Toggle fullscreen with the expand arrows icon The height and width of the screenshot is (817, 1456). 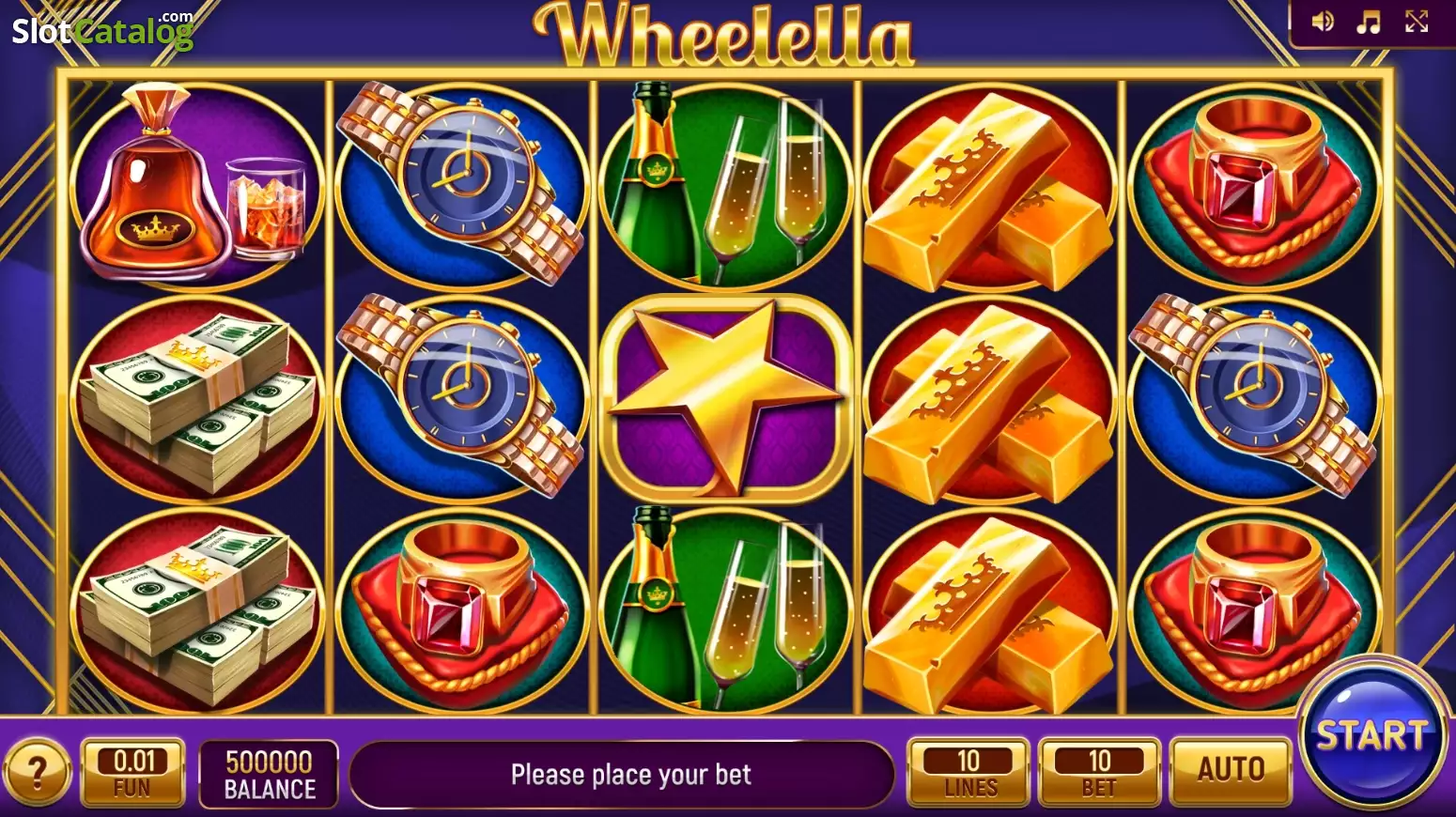[x=1417, y=22]
